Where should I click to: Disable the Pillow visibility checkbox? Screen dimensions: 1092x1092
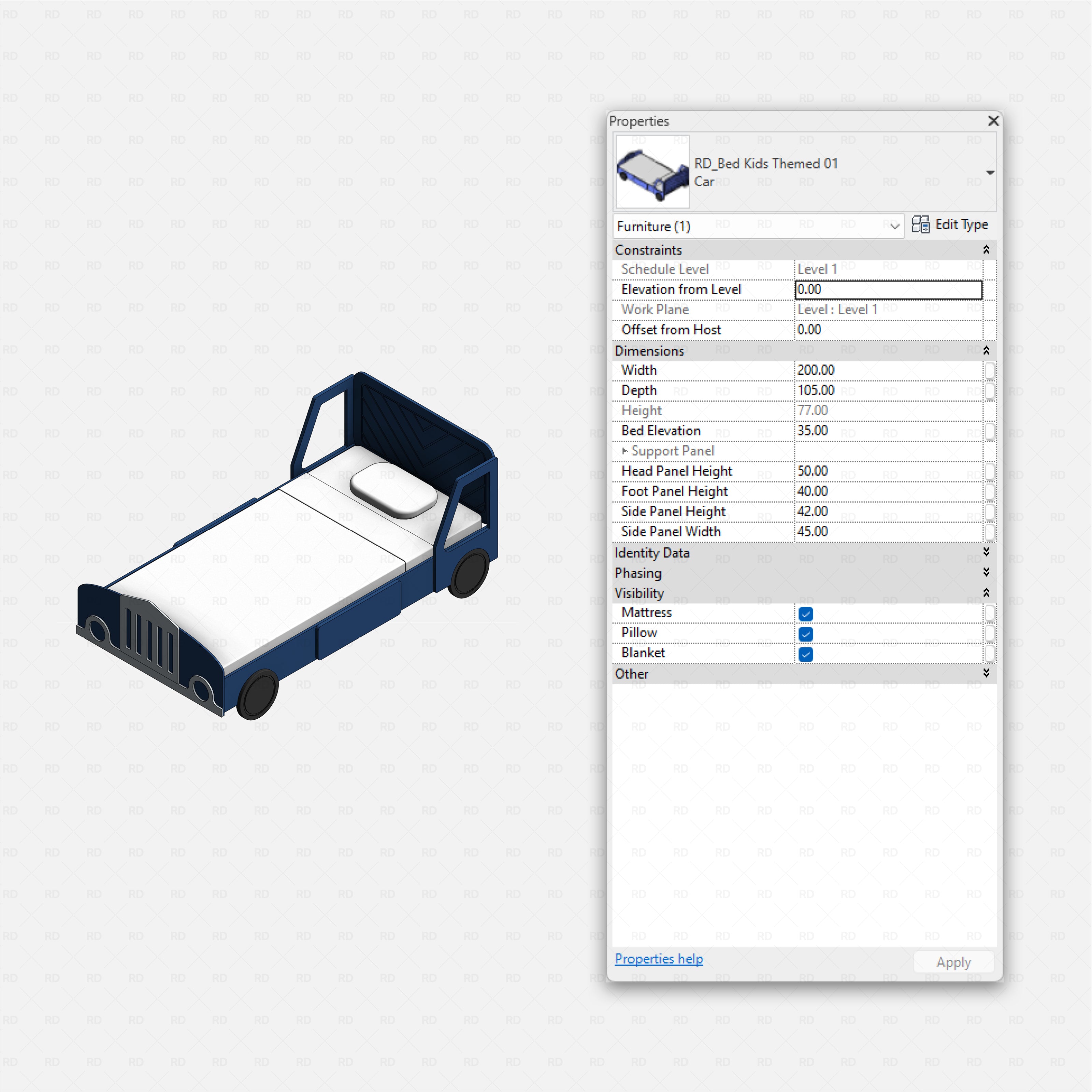pos(805,634)
